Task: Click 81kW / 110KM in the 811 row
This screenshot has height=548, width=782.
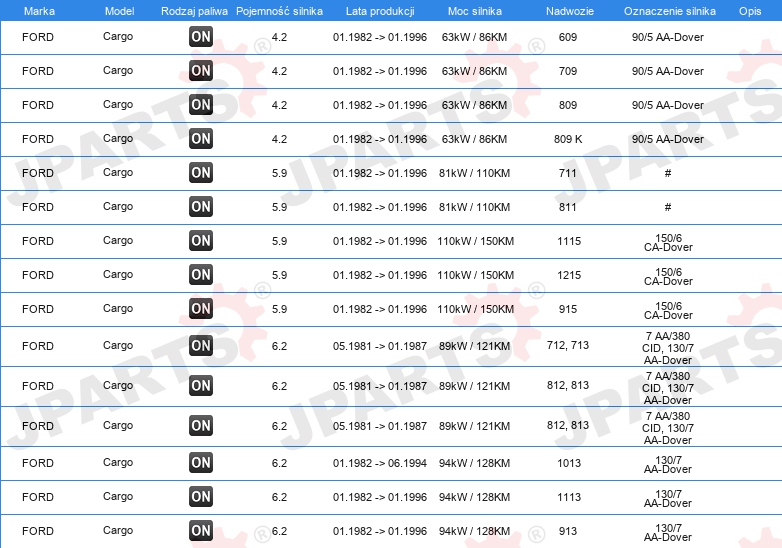Action: coord(474,207)
